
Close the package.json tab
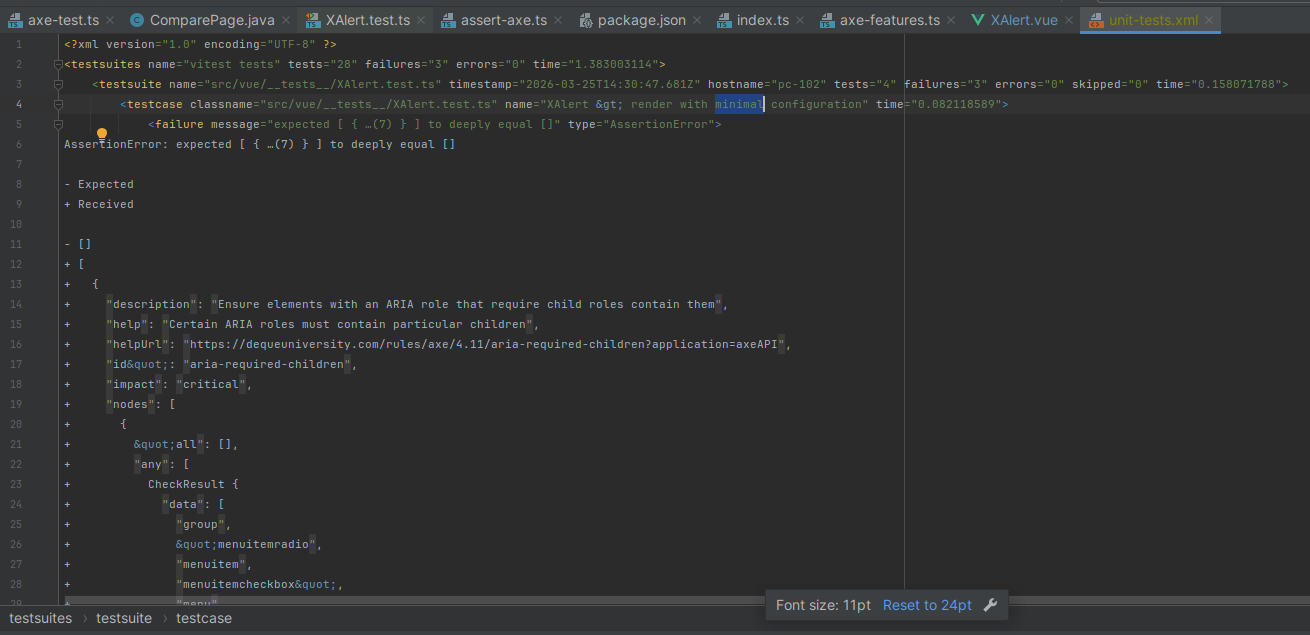tap(697, 20)
